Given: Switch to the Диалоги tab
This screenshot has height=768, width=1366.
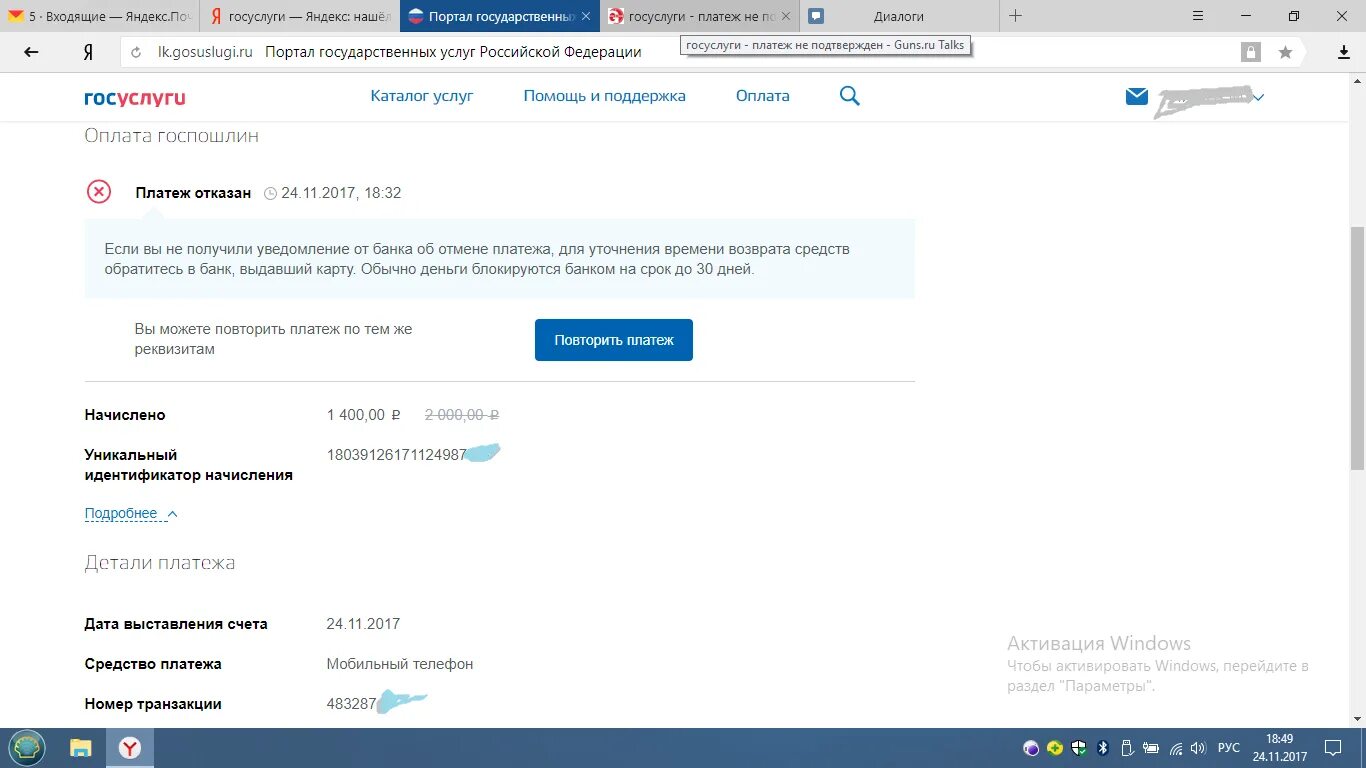Looking at the screenshot, I should click(x=899, y=16).
